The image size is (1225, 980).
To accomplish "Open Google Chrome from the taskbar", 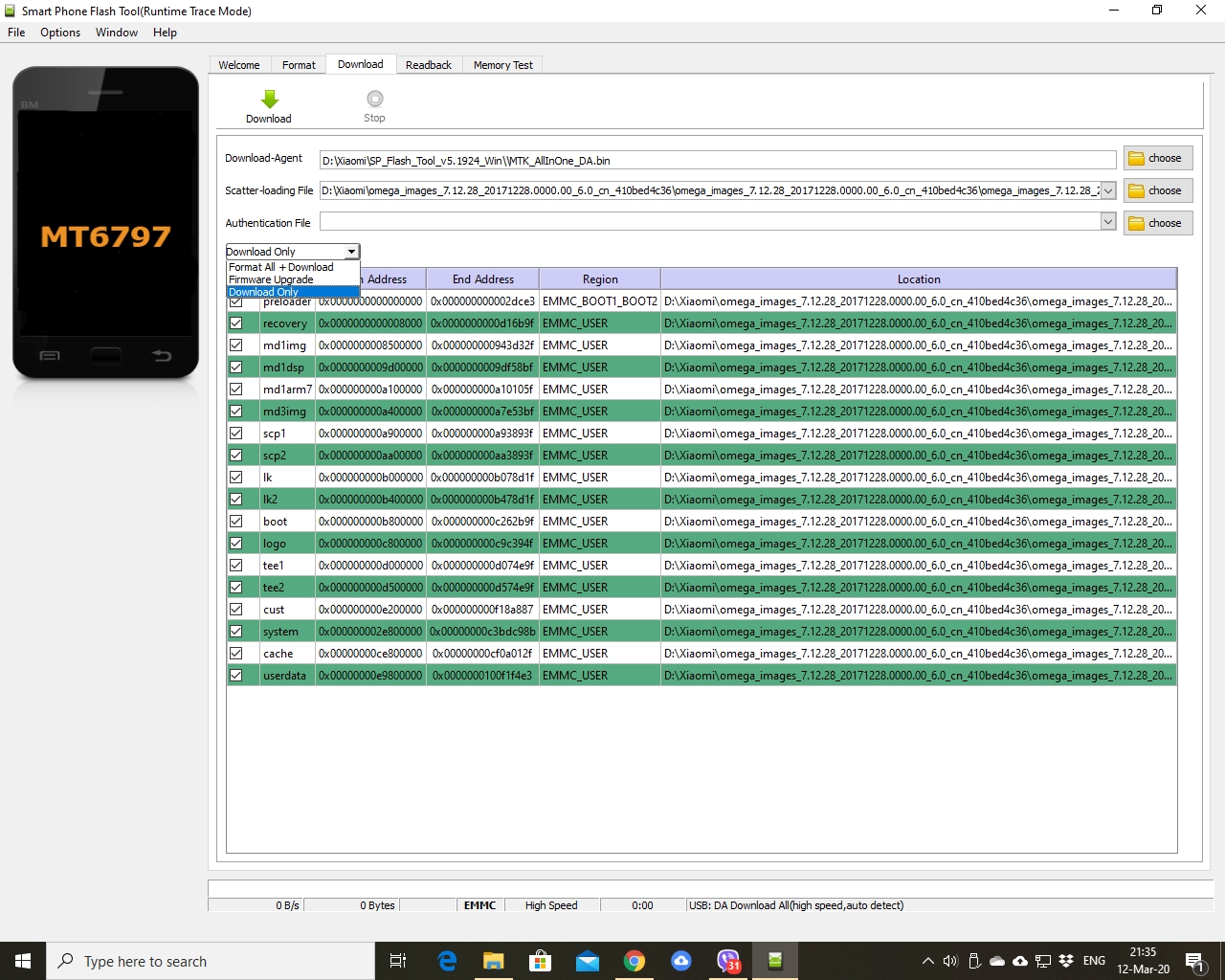I will (x=634, y=961).
